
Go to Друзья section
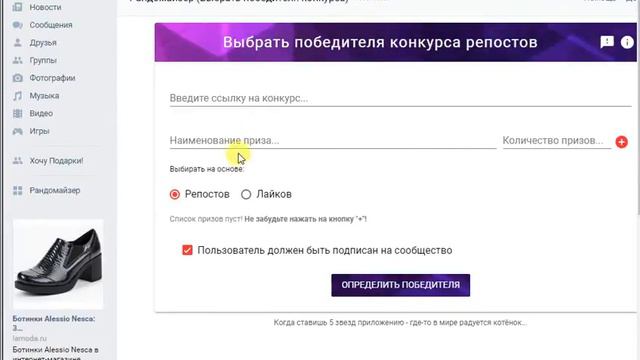tap(43, 42)
